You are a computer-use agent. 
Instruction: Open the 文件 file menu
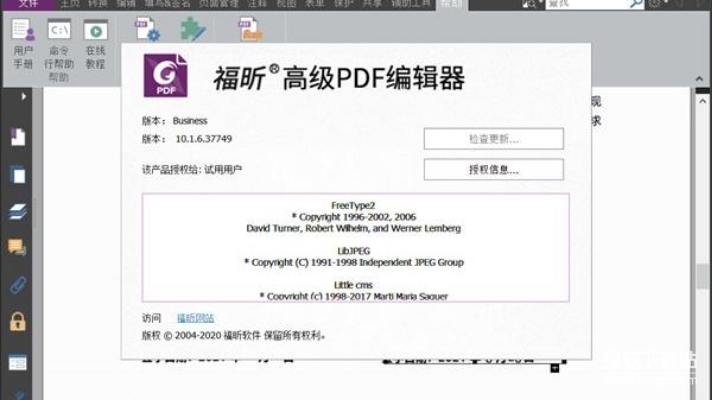pos(28,4)
